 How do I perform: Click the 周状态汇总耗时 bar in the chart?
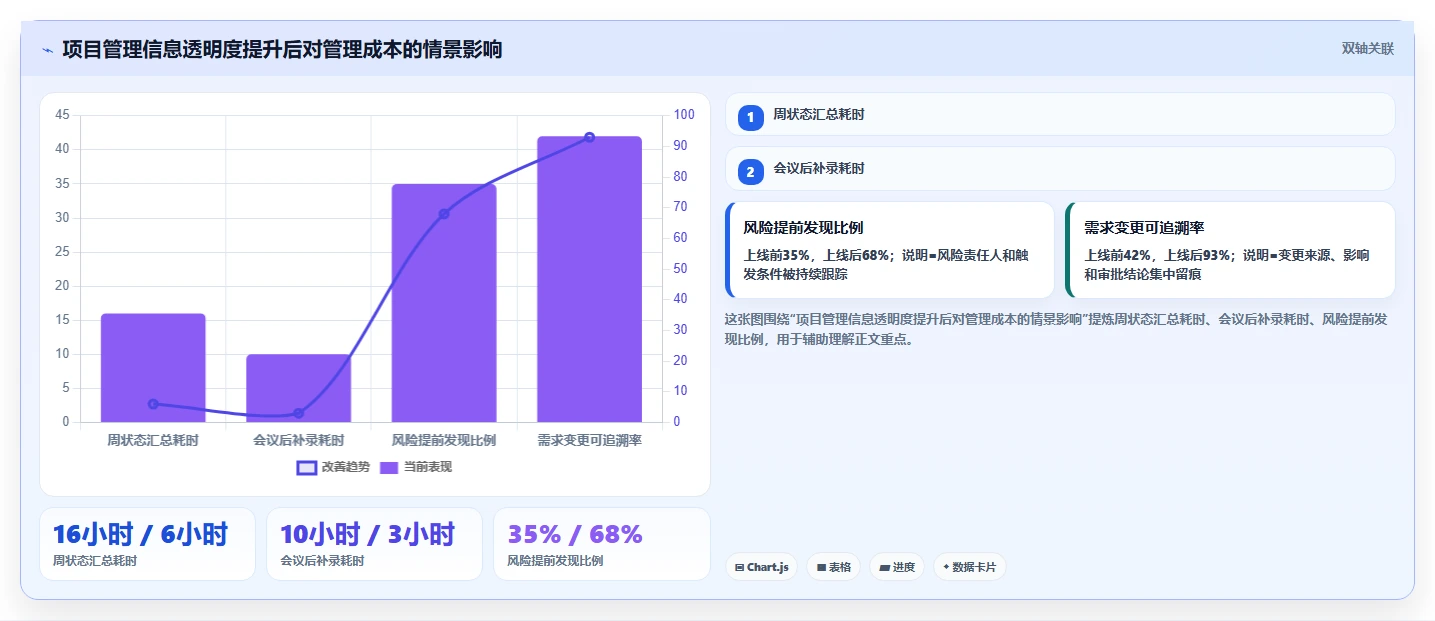click(x=153, y=368)
